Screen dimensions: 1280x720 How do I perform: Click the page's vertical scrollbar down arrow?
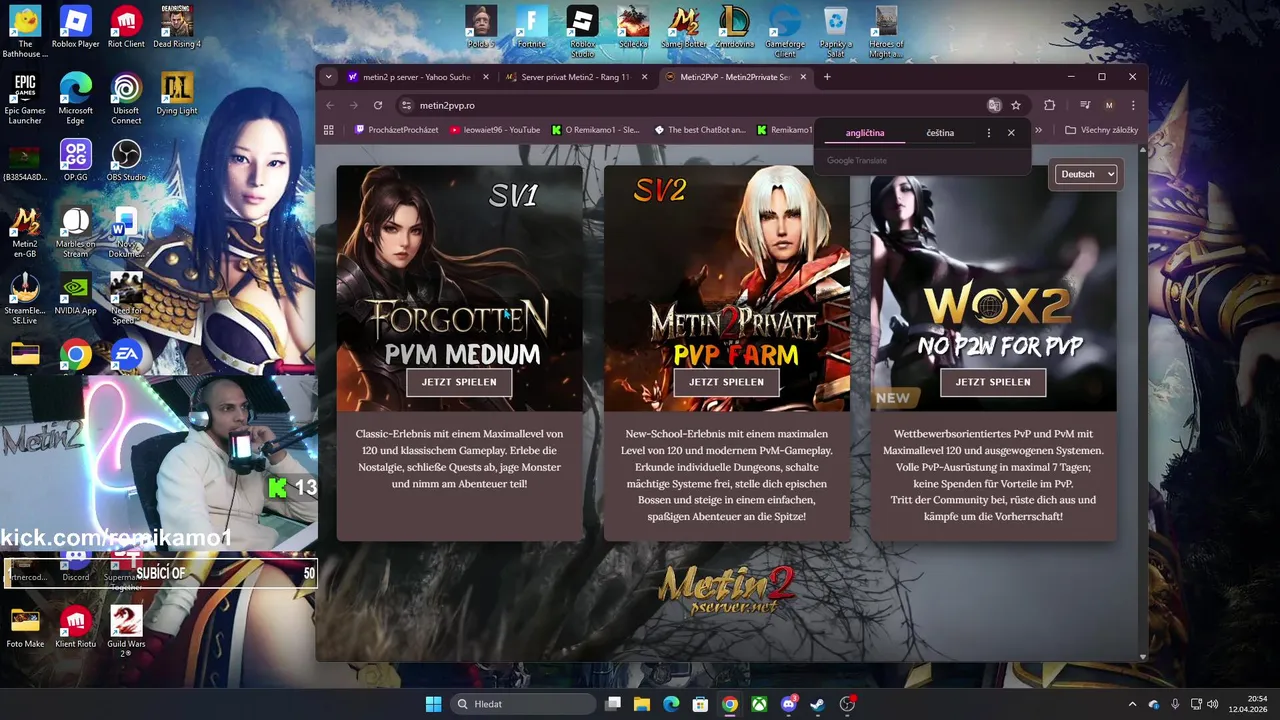coord(1143,657)
